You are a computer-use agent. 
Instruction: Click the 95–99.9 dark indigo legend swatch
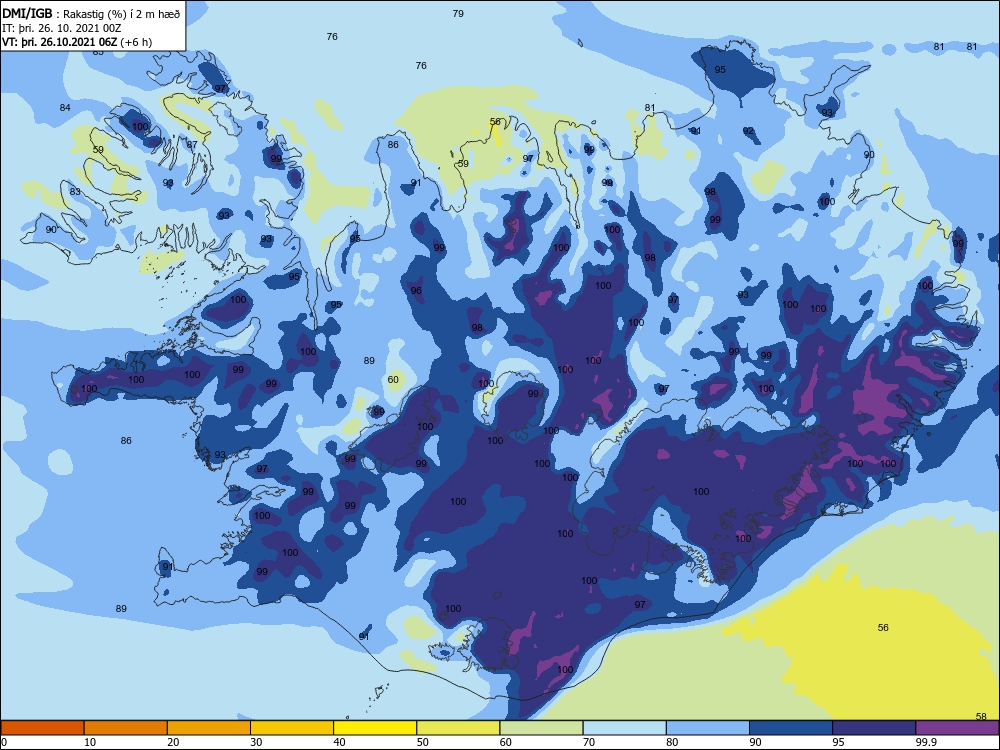click(874, 728)
